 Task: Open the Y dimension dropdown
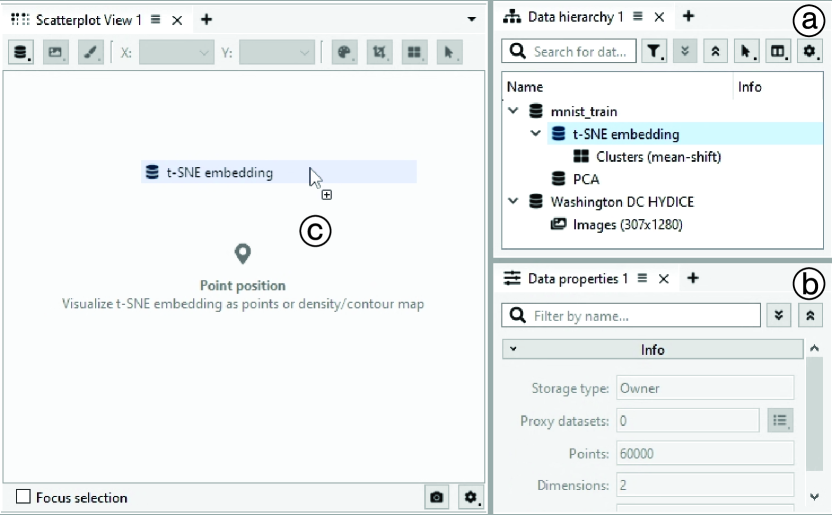click(276, 53)
